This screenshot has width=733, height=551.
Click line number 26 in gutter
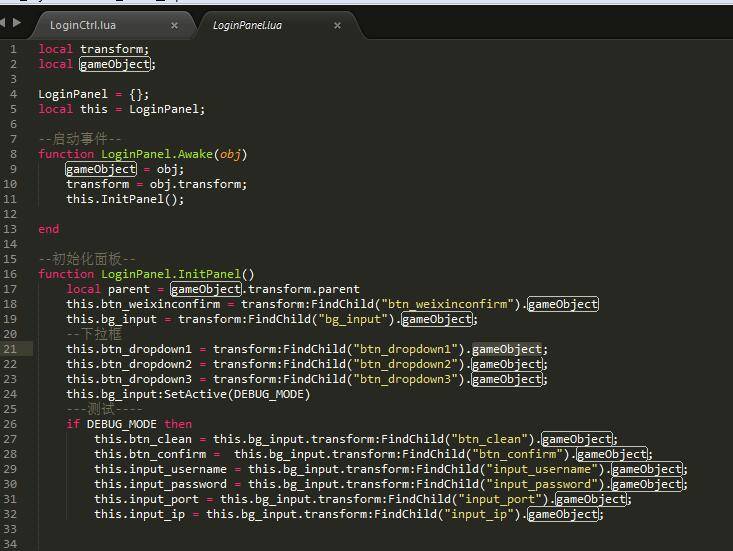click(10, 424)
